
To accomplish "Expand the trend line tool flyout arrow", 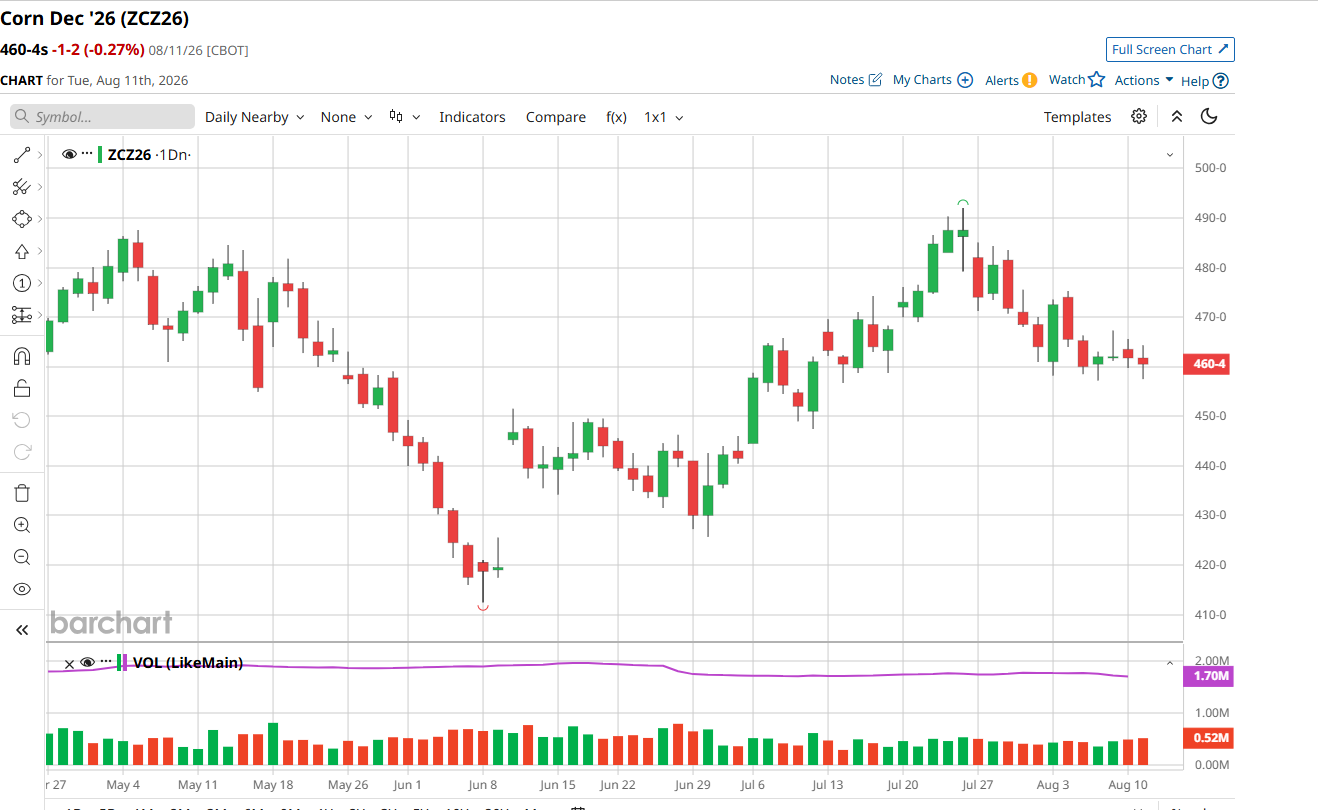I will click(40, 155).
